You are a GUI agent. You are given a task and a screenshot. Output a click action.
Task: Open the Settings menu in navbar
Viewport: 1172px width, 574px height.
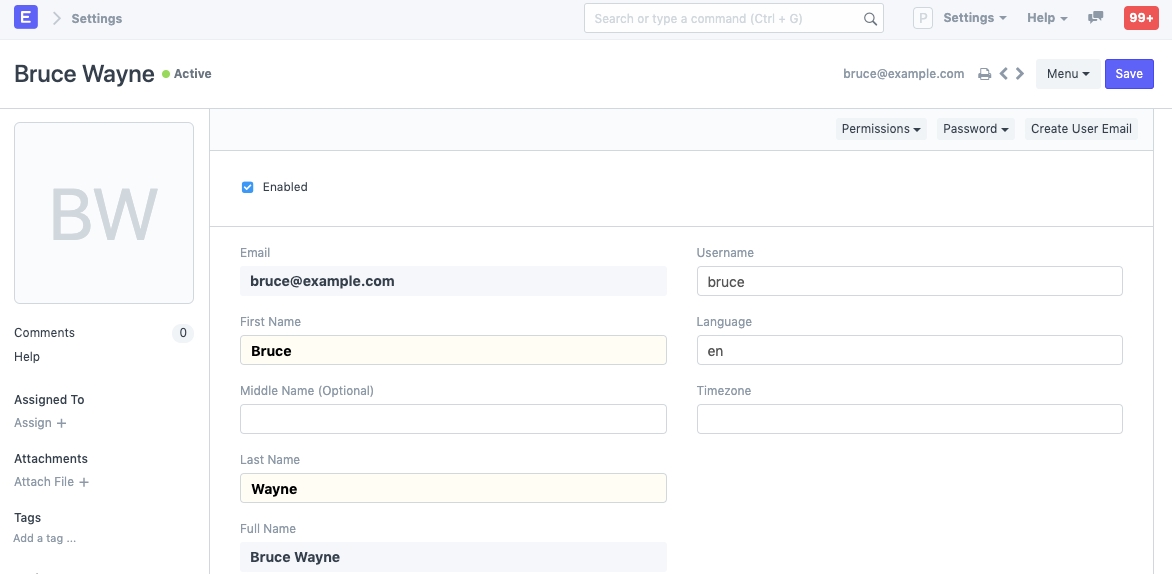pyautogui.click(x=974, y=18)
